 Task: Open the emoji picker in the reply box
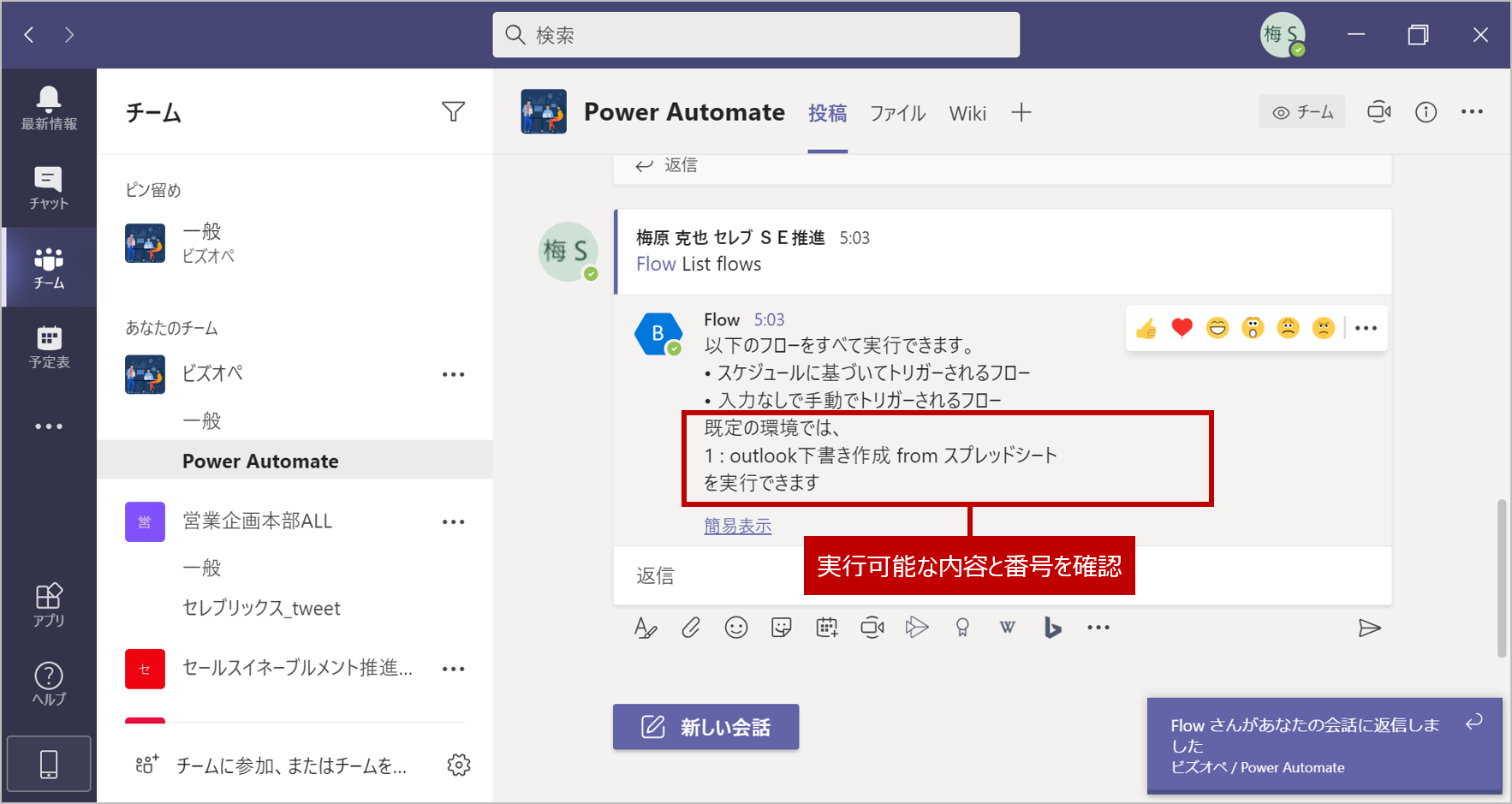tap(736, 628)
